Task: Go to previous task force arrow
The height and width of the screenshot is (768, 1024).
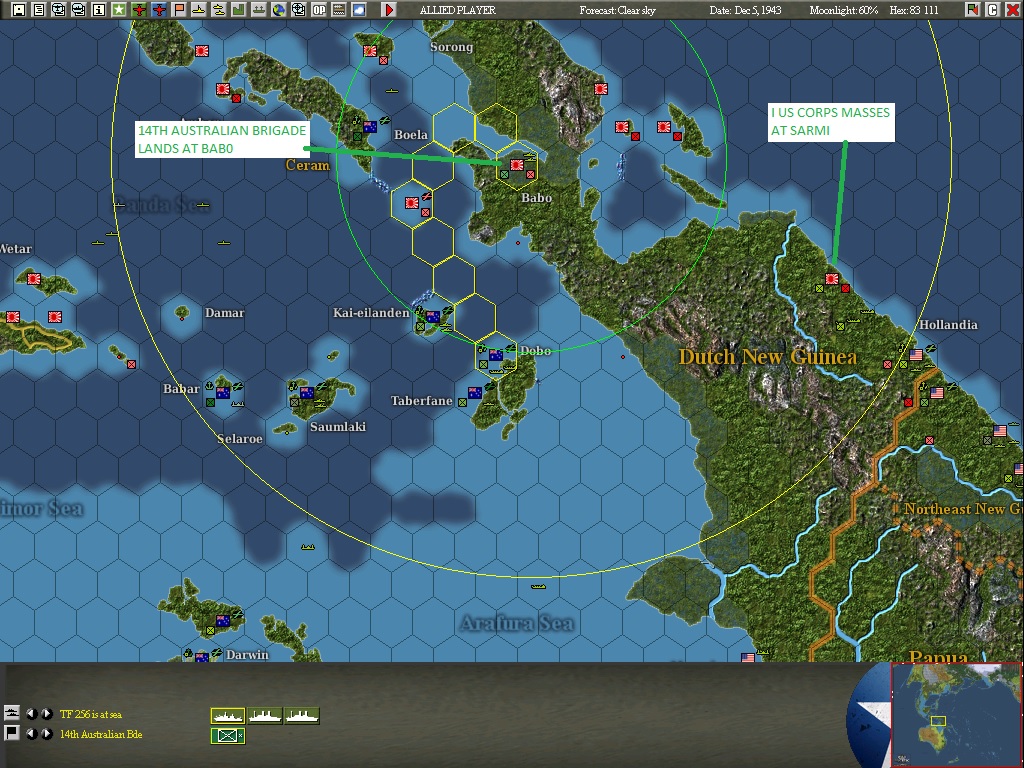Action: click(31, 714)
